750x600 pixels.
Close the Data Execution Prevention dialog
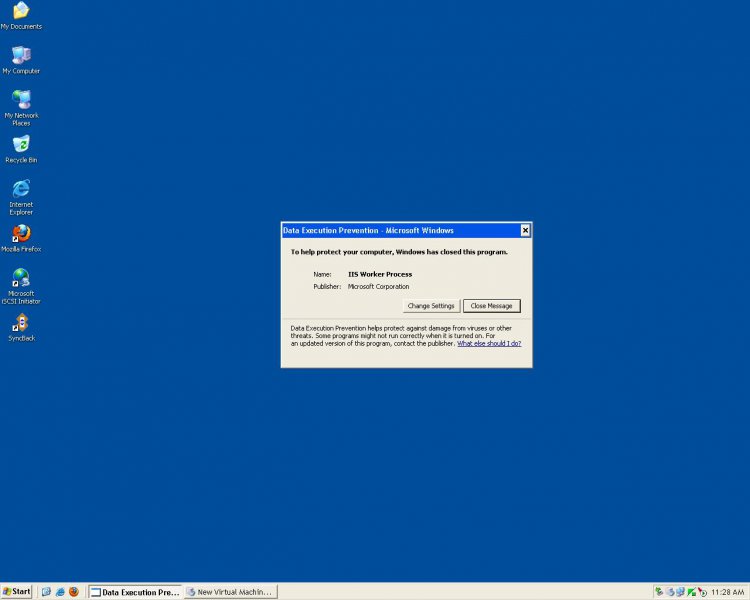pyautogui.click(x=525, y=230)
